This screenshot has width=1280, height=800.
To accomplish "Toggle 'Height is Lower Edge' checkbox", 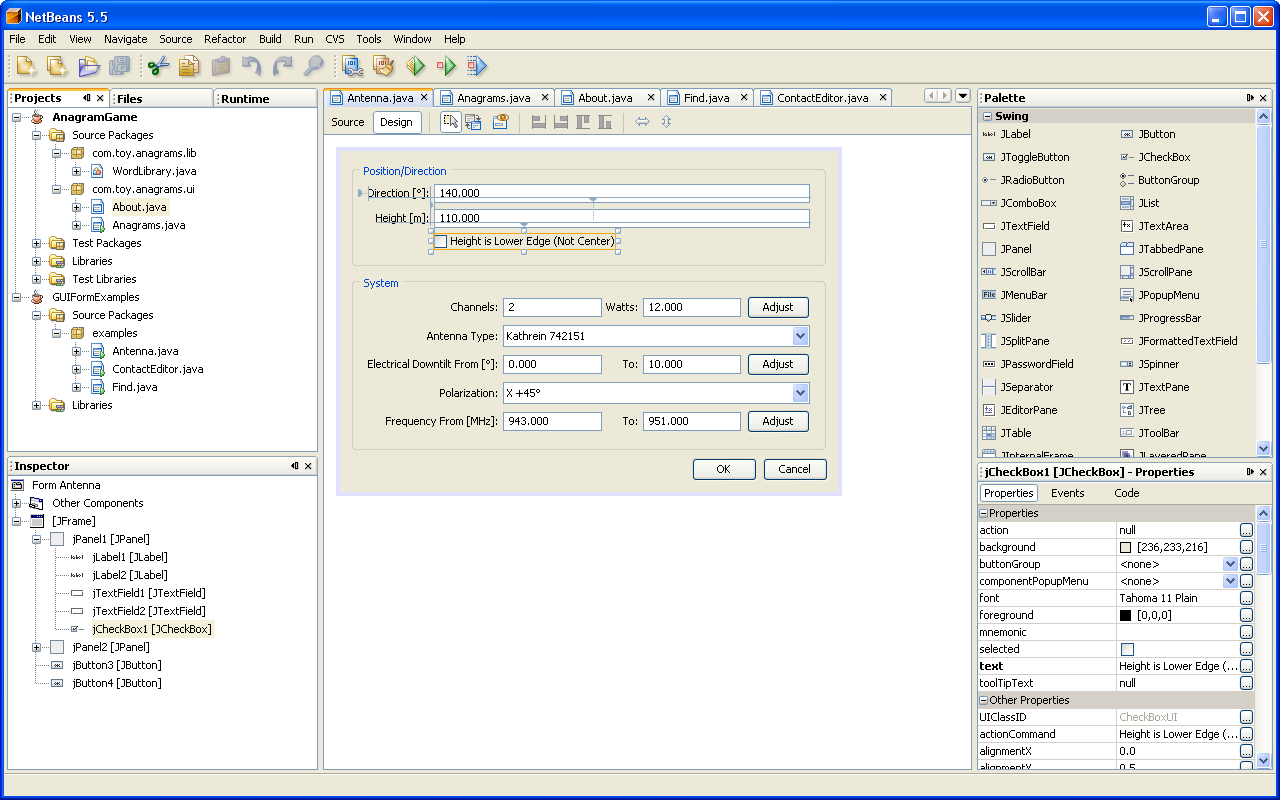I will pos(440,241).
